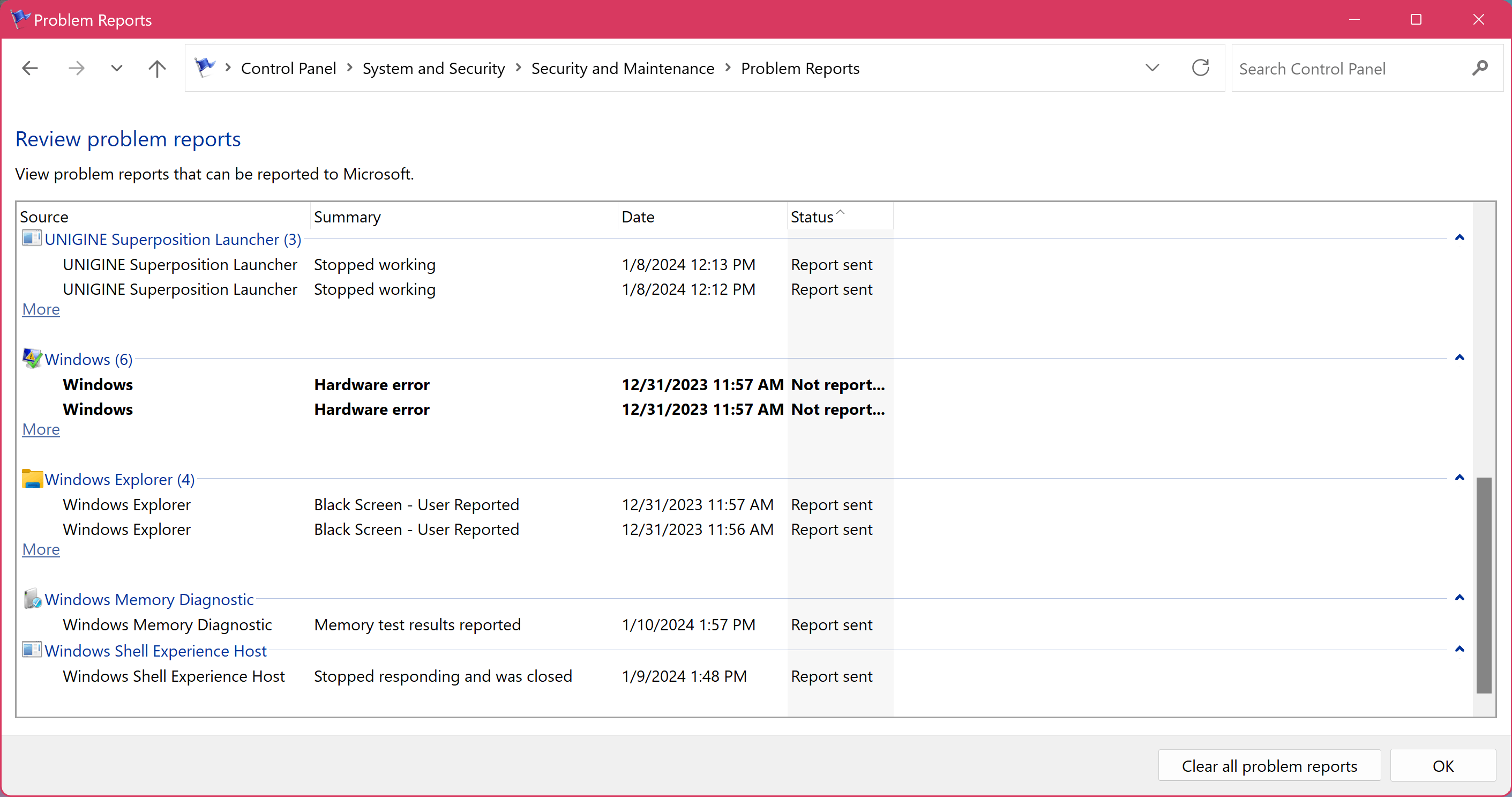Click the flag icon in the address bar
Viewport: 1512px width, 797px height.
[205, 67]
